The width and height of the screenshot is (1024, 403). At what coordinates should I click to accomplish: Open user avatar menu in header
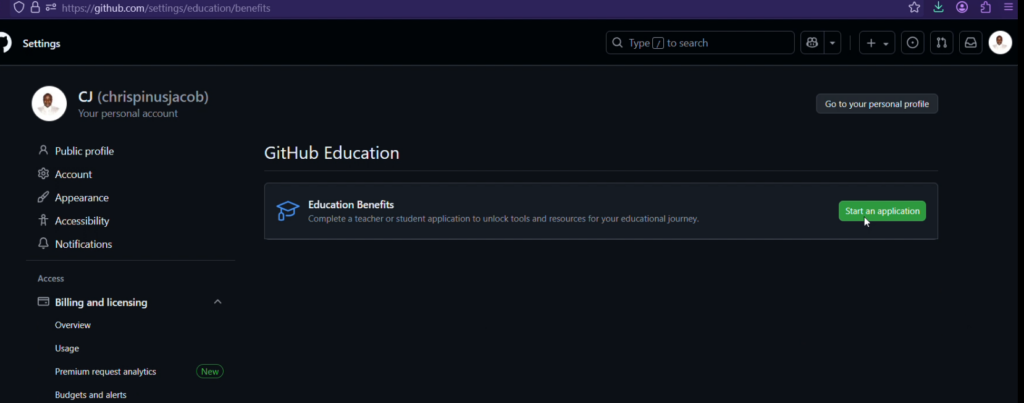tap(1000, 43)
